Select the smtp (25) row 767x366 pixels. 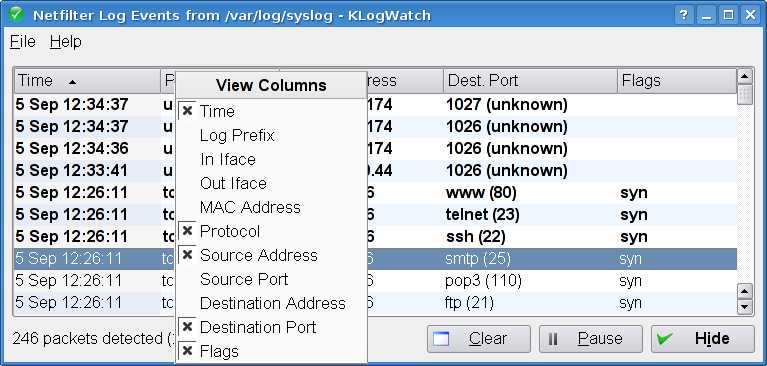pyautogui.click(x=375, y=259)
